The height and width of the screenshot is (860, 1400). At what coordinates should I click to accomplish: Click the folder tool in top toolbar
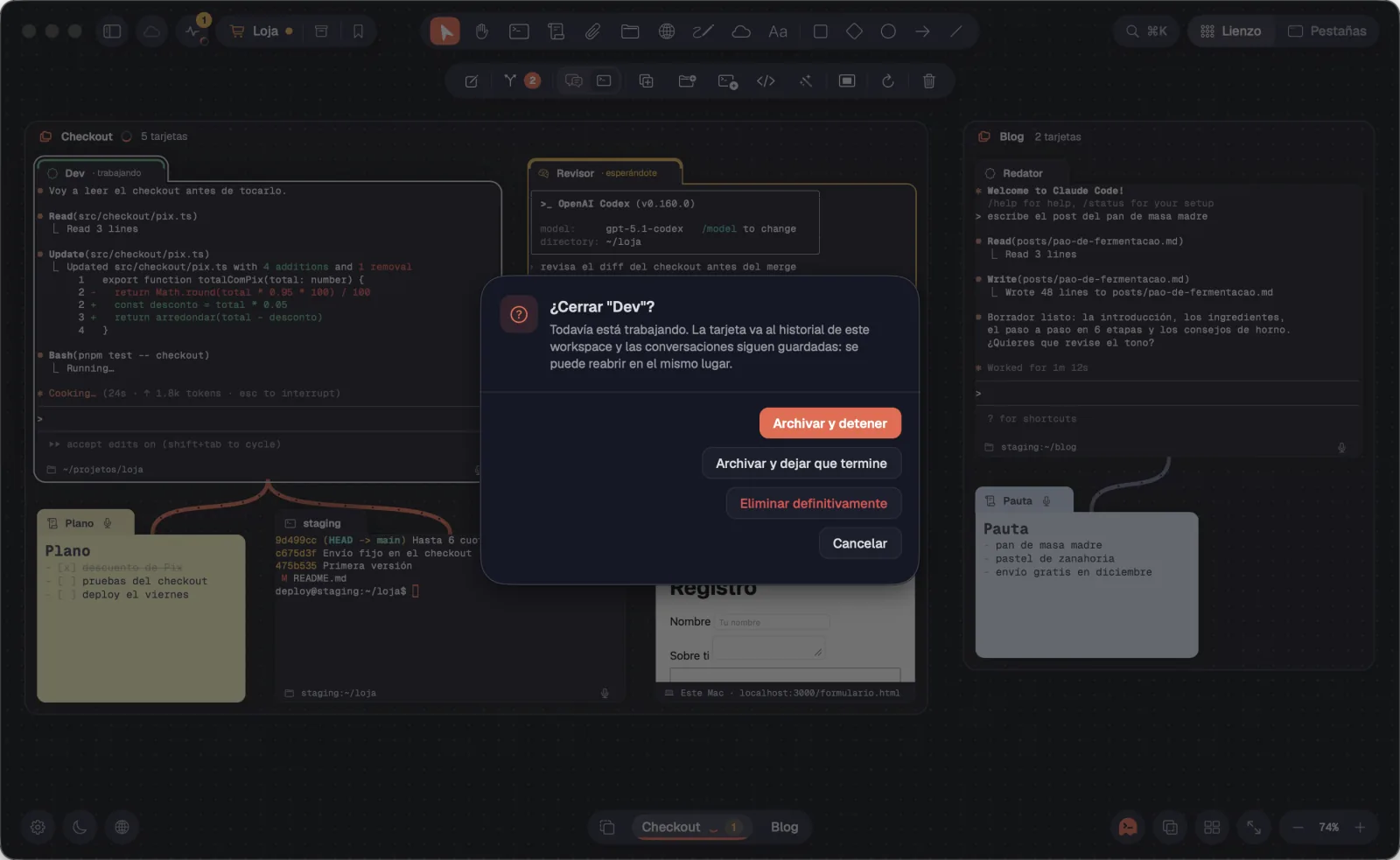point(630,31)
